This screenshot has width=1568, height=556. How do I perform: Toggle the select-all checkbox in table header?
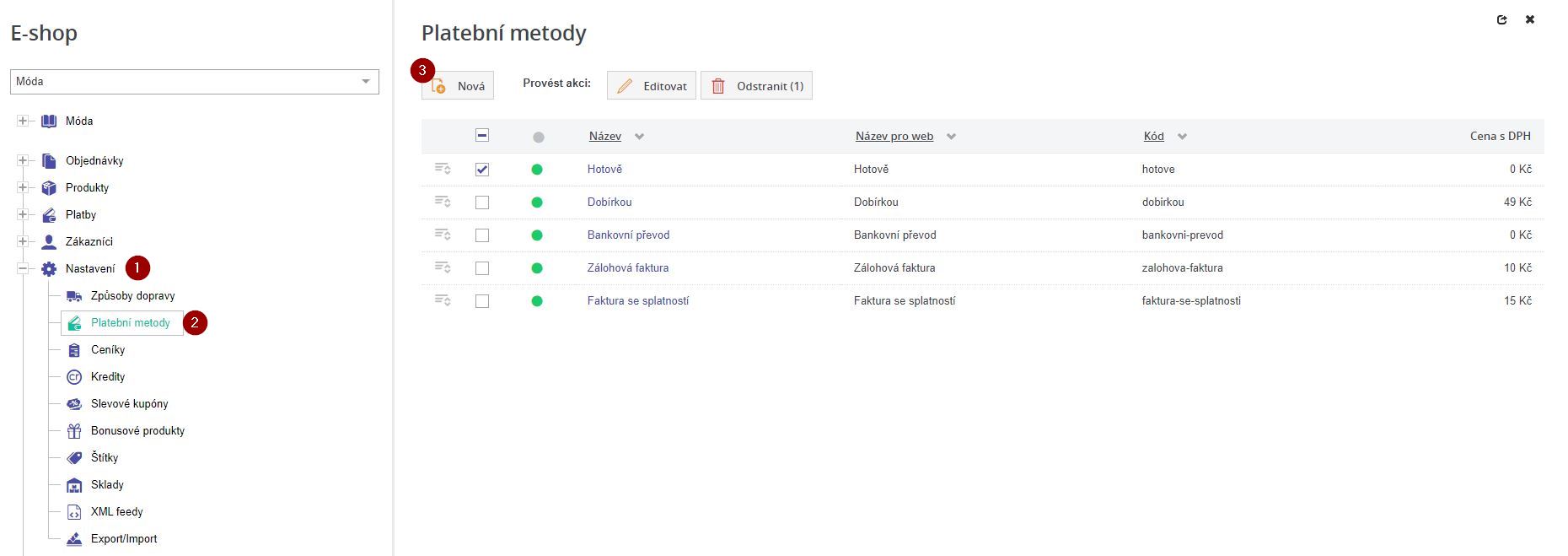(482, 136)
